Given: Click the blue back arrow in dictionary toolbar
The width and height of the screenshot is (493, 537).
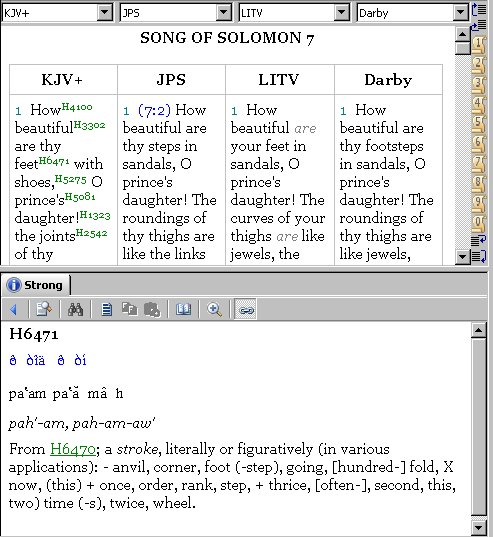Looking at the screenshot, I should click(14, 310).
